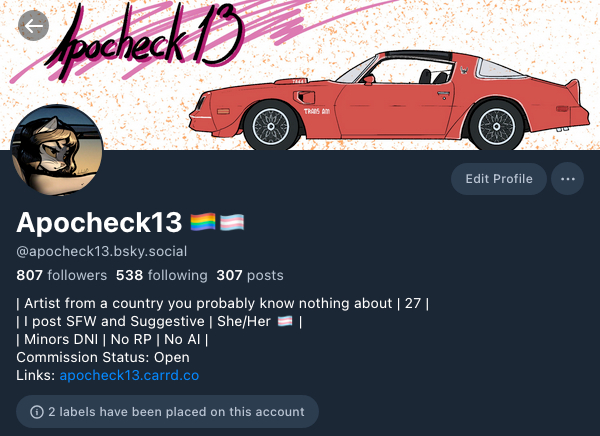View the 538 following list
The height and width of the screenshot is (436, 600).
[x=162, y=275]
